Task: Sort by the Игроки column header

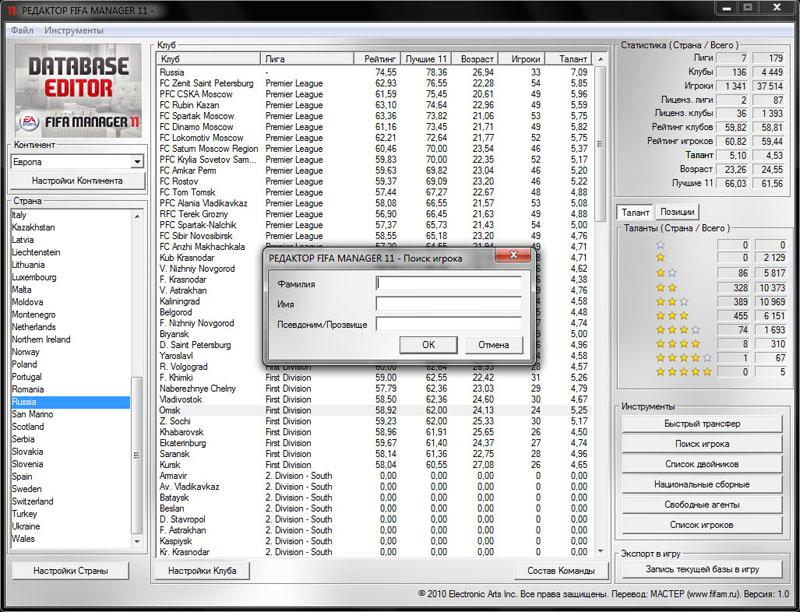Action: coord(521,59)
